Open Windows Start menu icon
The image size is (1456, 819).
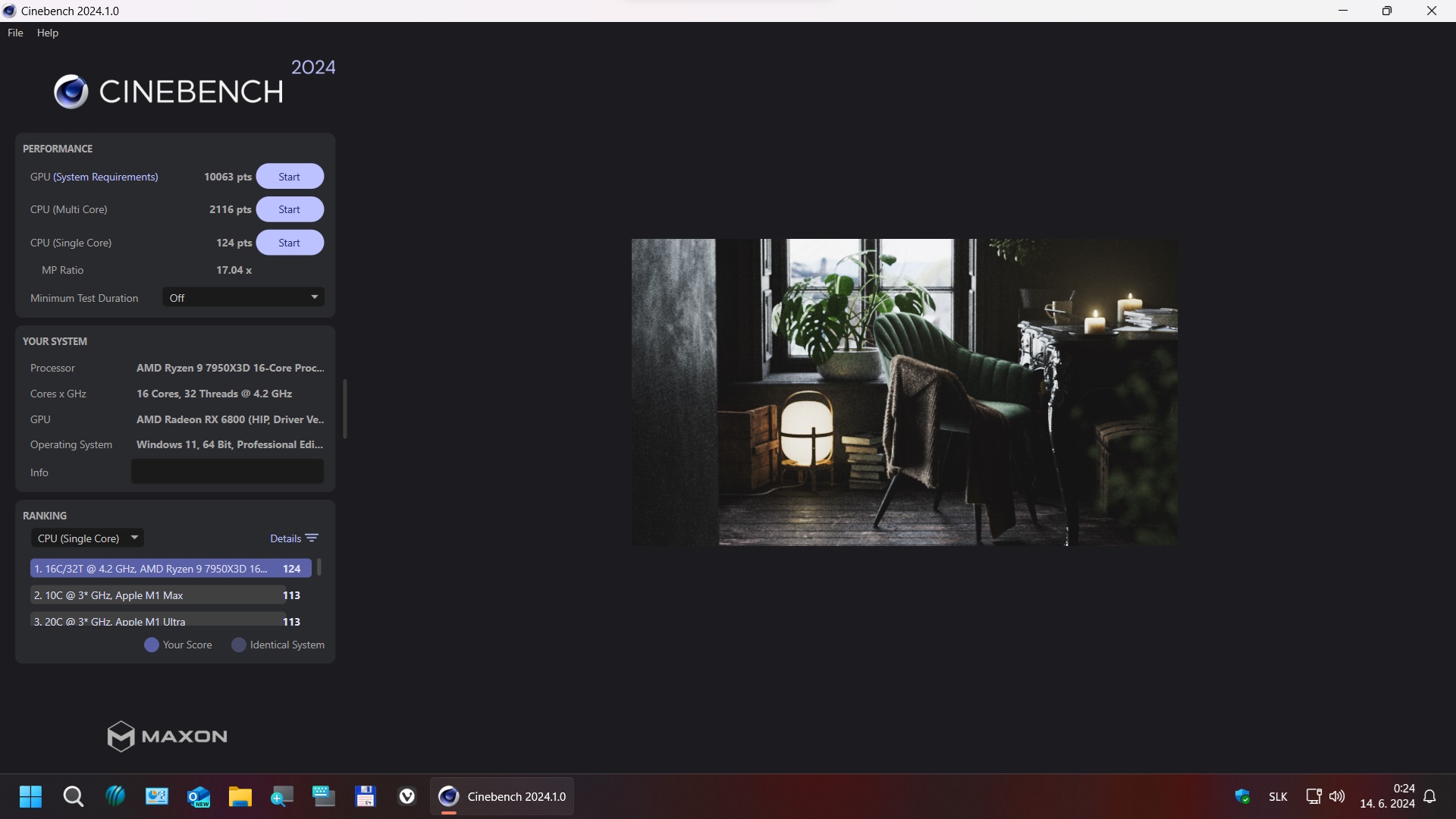click(30, 796)
